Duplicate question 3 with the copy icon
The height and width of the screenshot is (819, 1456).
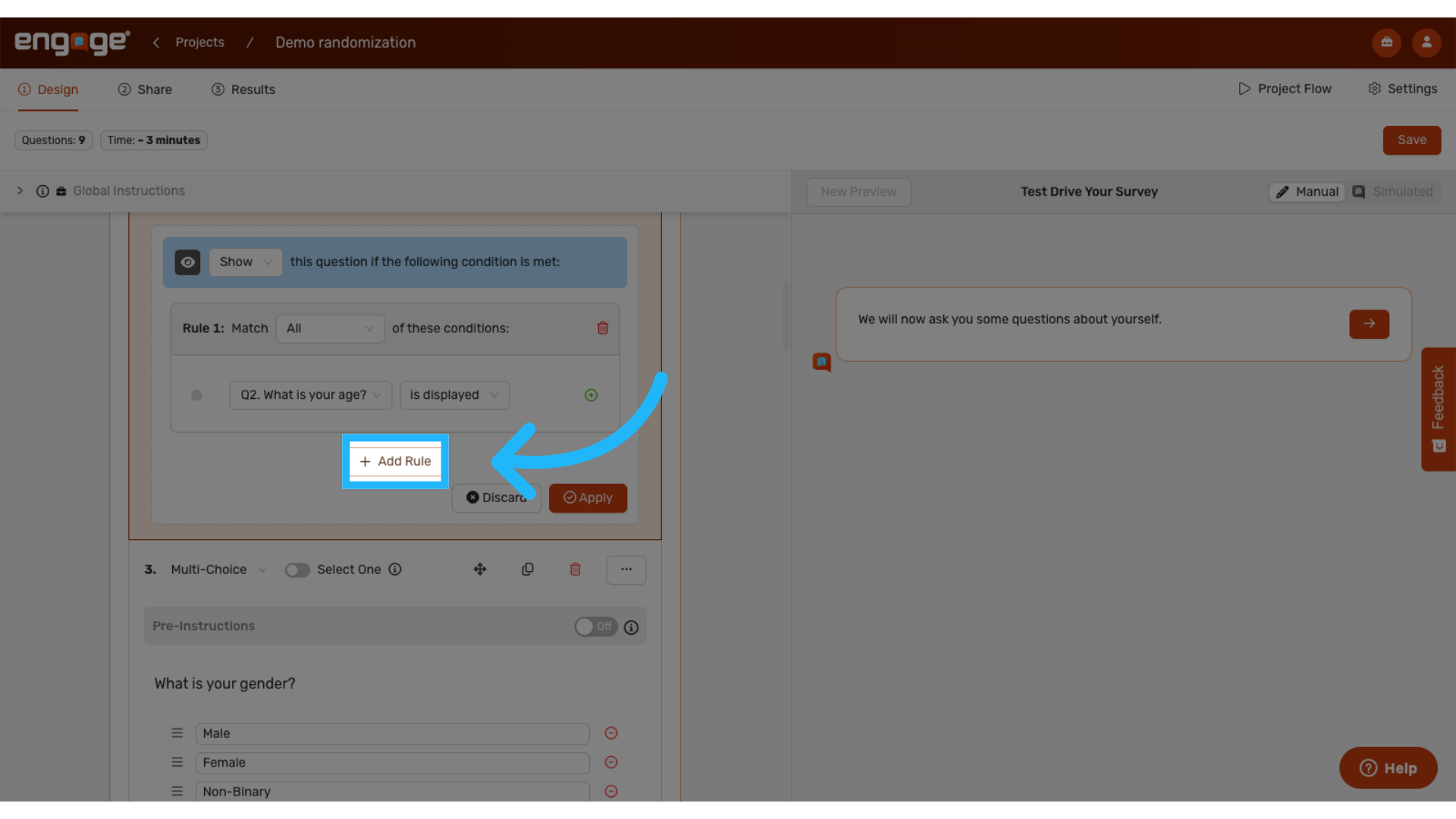pos(528,570)
